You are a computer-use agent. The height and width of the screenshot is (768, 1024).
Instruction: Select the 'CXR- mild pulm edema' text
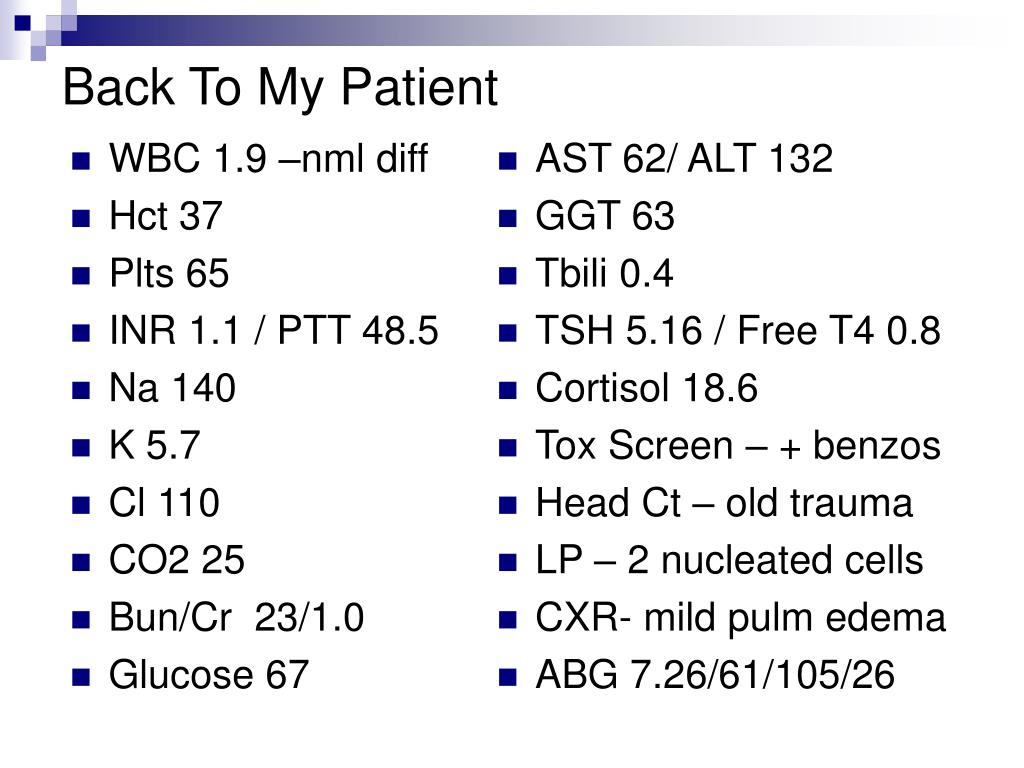(x=741, y=618)
